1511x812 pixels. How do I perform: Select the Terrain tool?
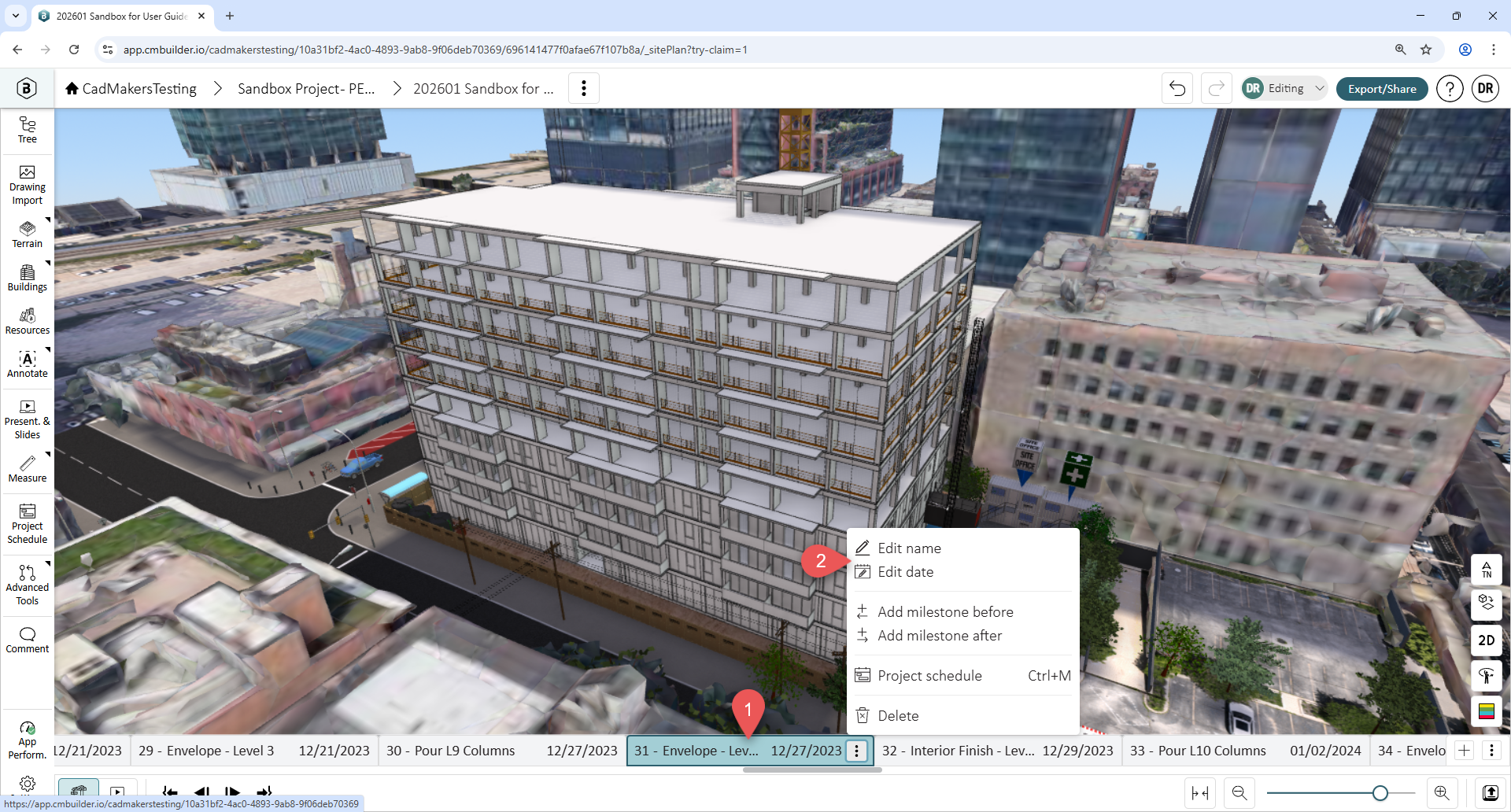click(x=28, y=234)
